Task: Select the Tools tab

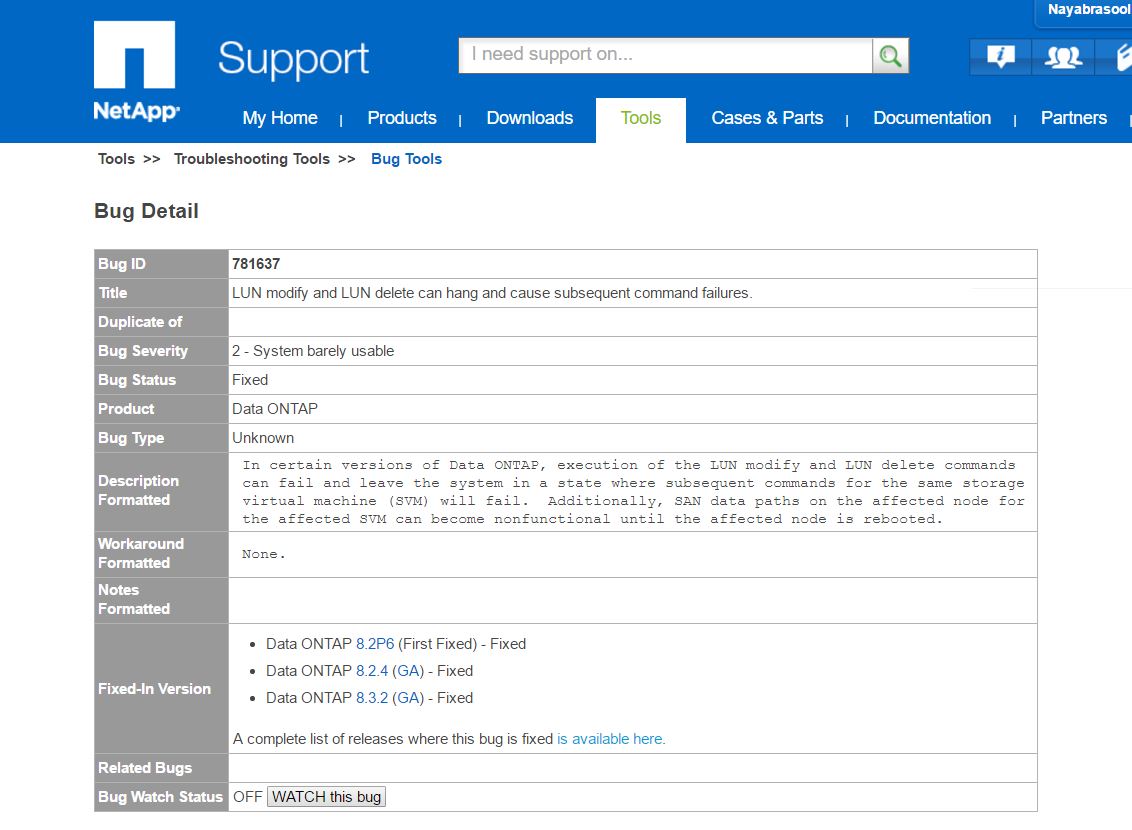Action: 640,119
